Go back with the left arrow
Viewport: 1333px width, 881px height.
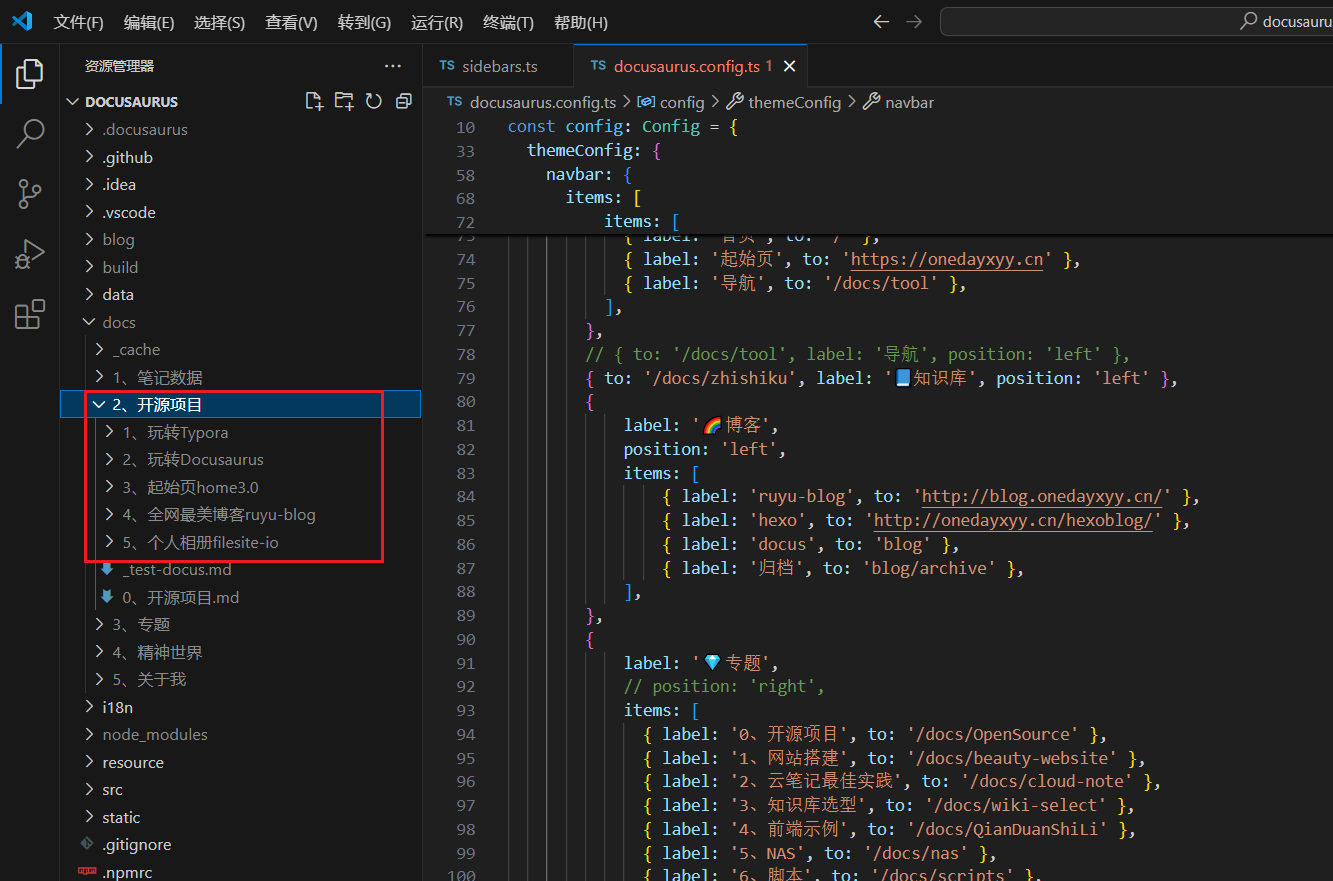(x=881, y=21)
